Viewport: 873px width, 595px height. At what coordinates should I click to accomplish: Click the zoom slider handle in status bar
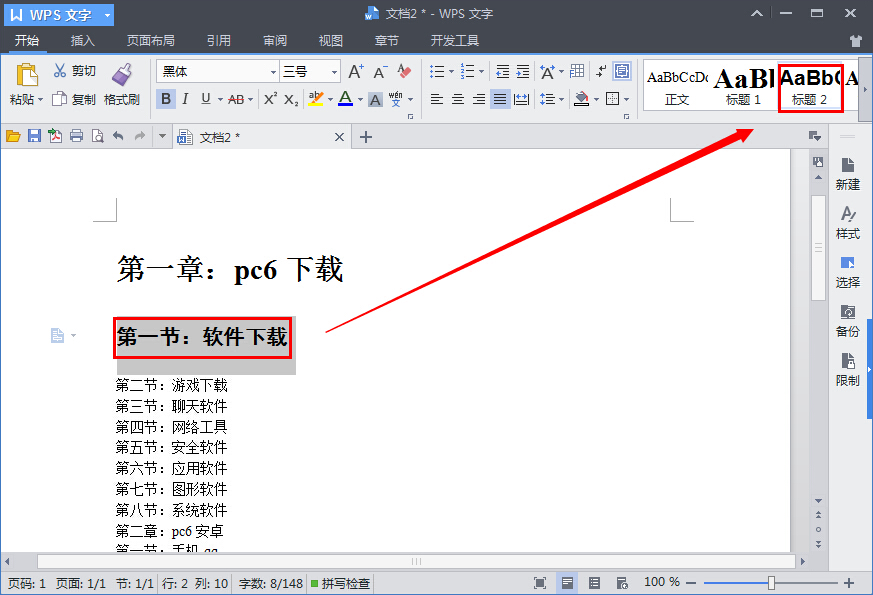pyautogui.click(x=771, y=583)
